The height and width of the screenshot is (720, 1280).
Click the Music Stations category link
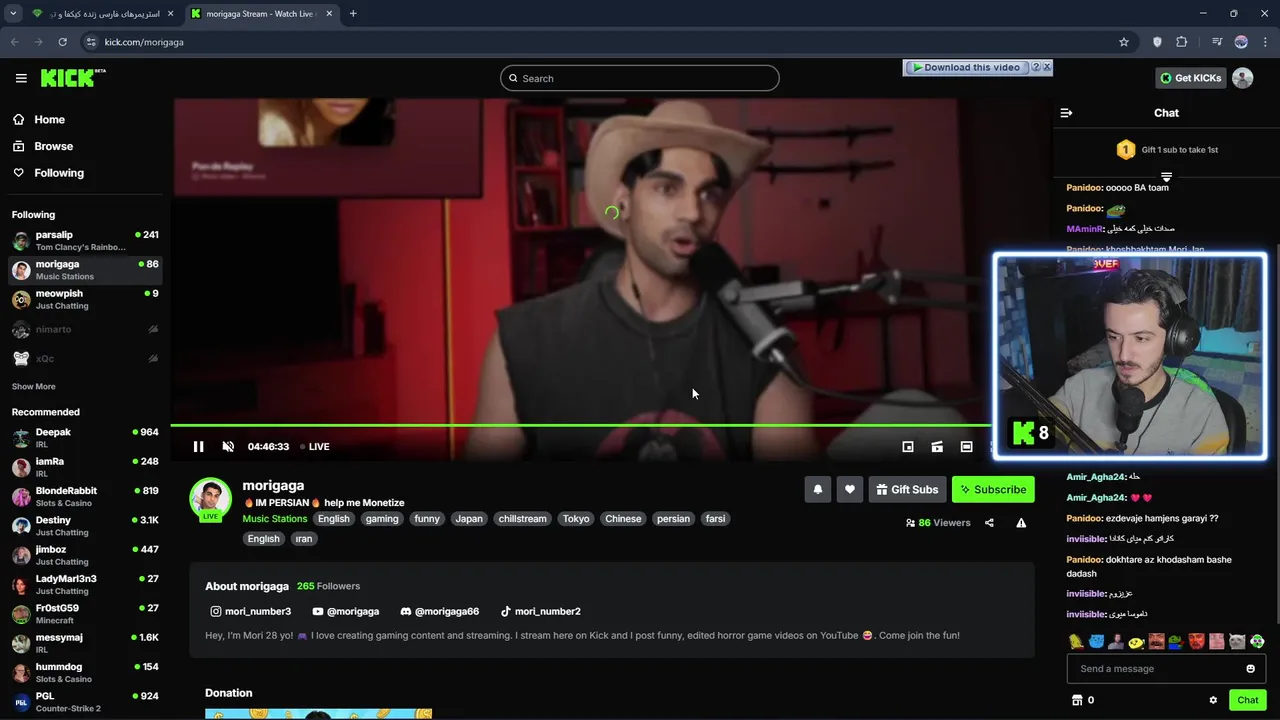[275, 519]
